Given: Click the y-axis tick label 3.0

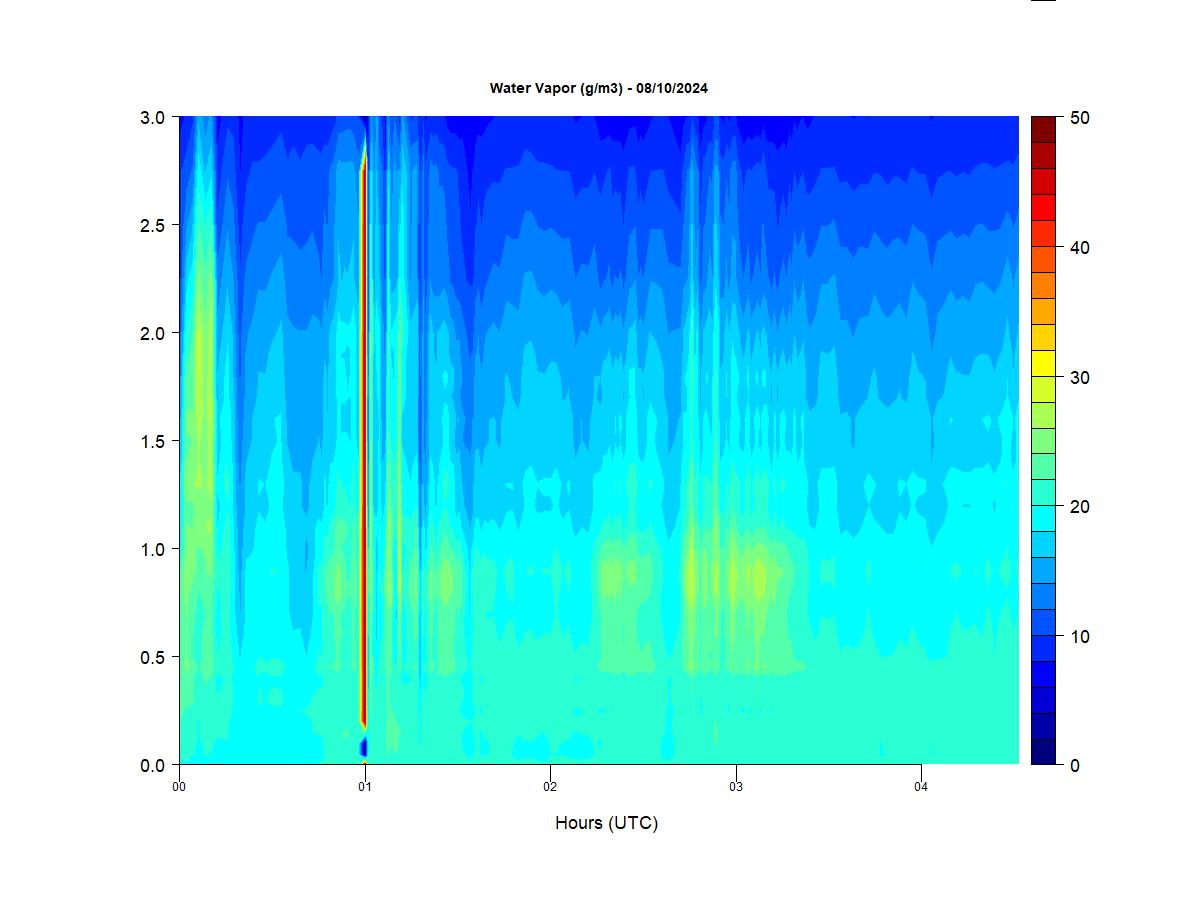Looking at the screenshot, I should pos(152,117).
